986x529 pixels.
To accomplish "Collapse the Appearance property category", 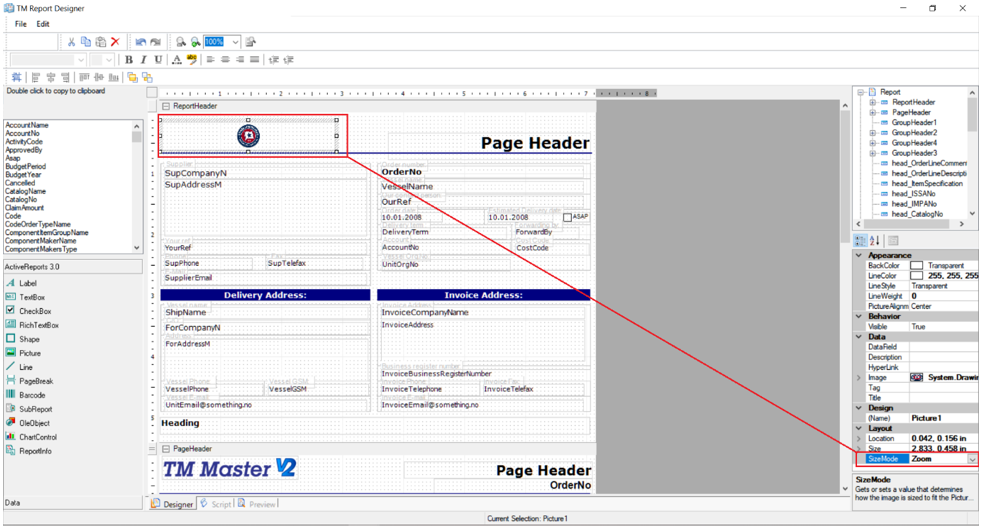I will [858, 256].
